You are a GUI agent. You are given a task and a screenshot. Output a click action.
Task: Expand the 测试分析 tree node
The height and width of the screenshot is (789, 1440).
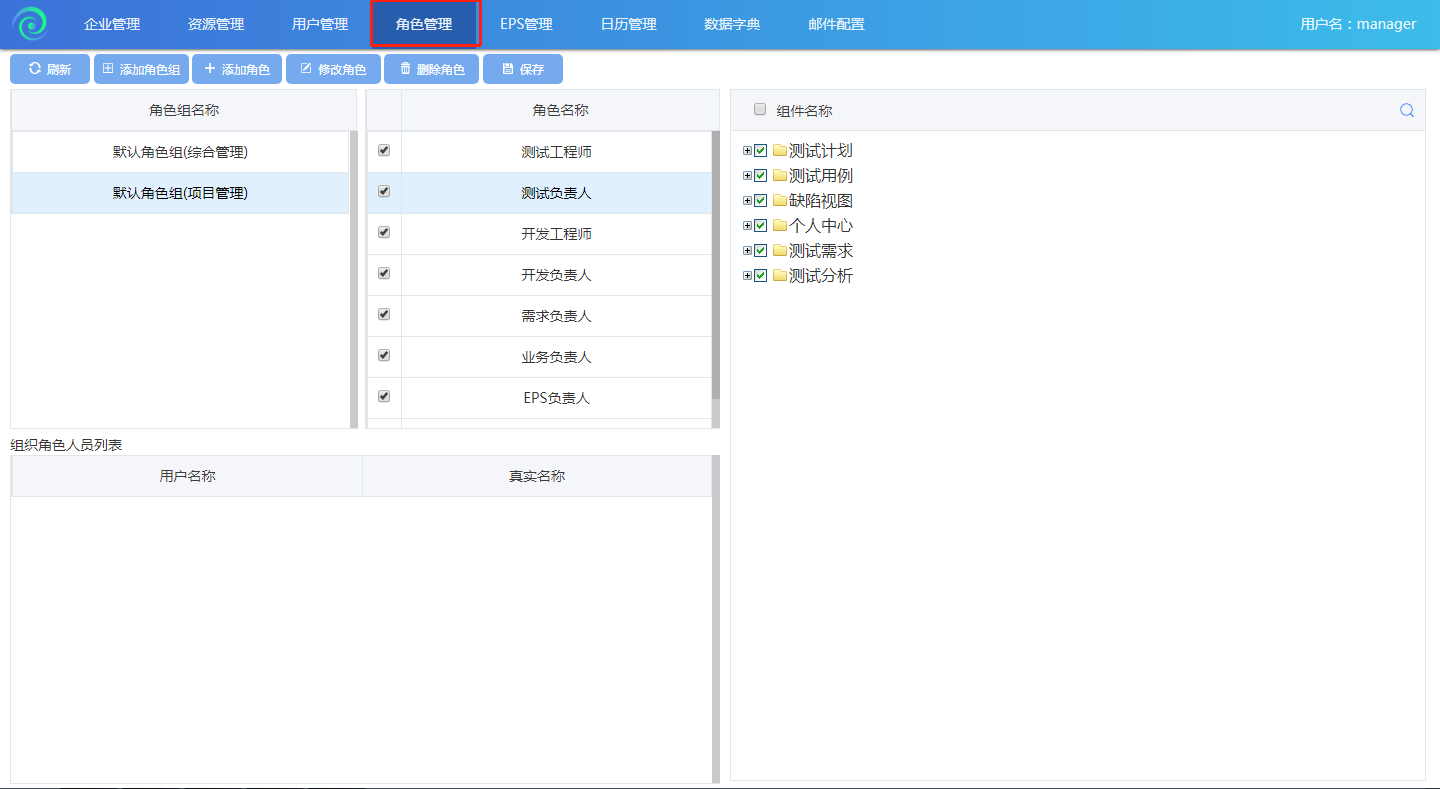click(747, 276)
